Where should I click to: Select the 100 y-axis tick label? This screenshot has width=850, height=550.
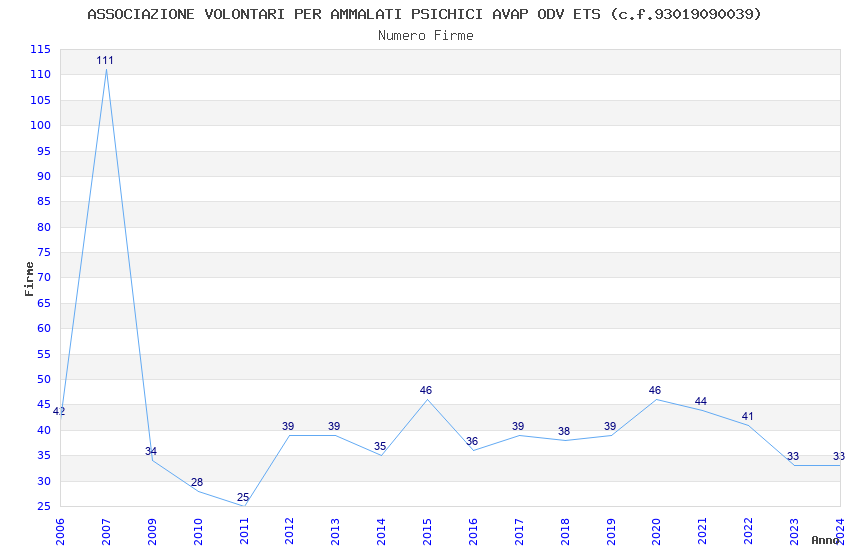[x=40, y=125]
